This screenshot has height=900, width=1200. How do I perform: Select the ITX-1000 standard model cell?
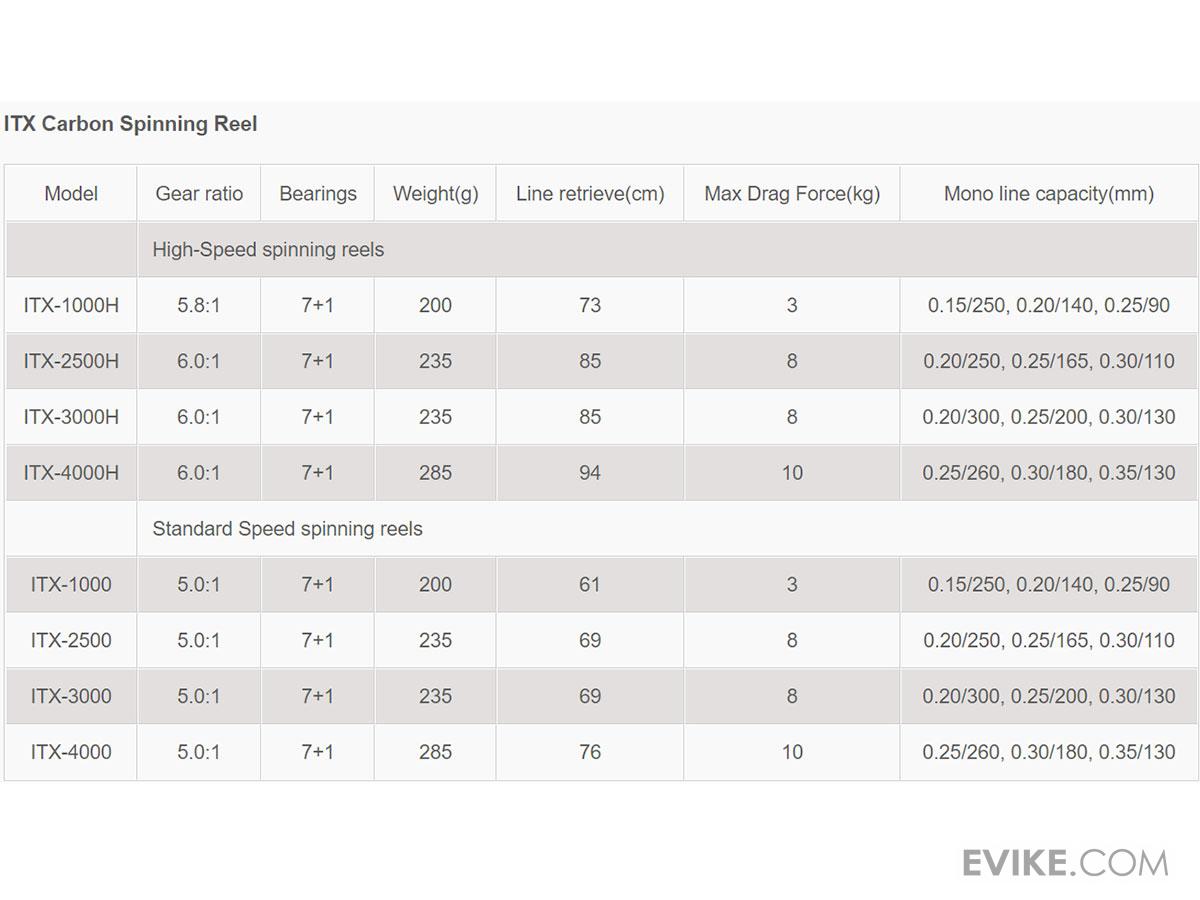point(71,585)
